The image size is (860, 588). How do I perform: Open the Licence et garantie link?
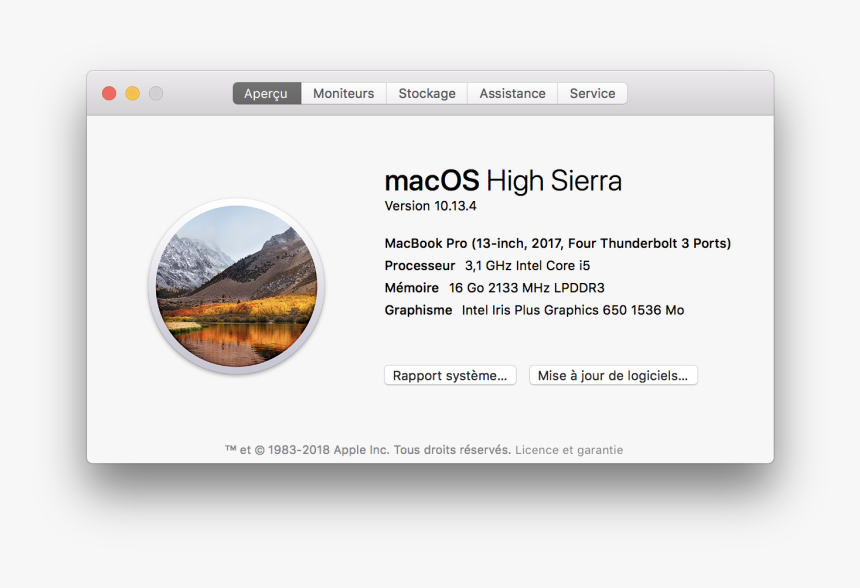pyautogui.click(x=569, y=450)
